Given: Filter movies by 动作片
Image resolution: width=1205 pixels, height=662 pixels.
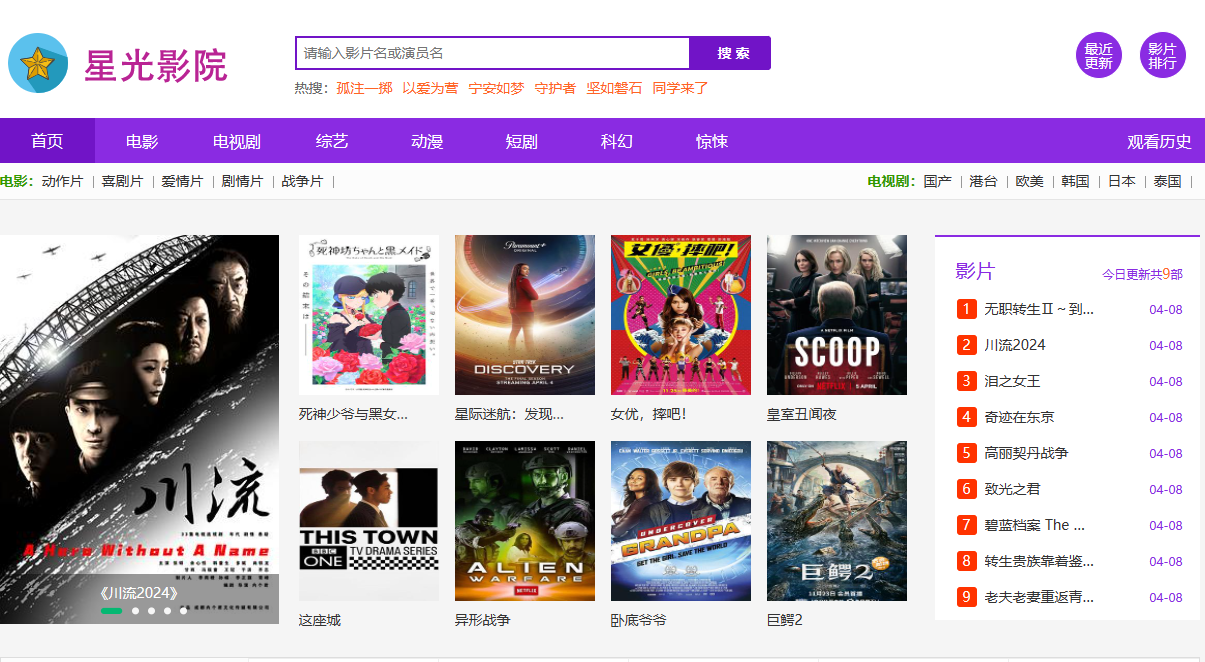Looking at the screenshot, I should point(63,181).
